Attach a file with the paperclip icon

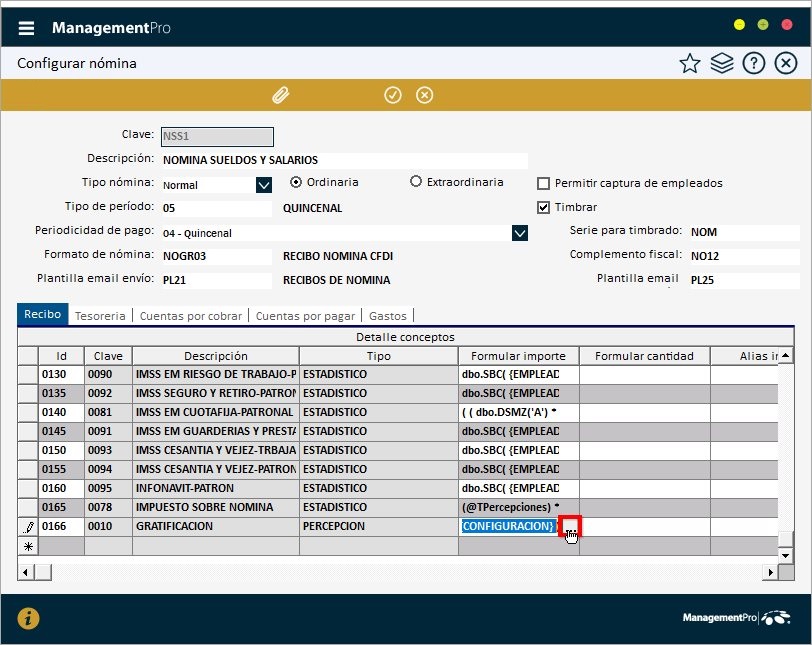[281, 95]
